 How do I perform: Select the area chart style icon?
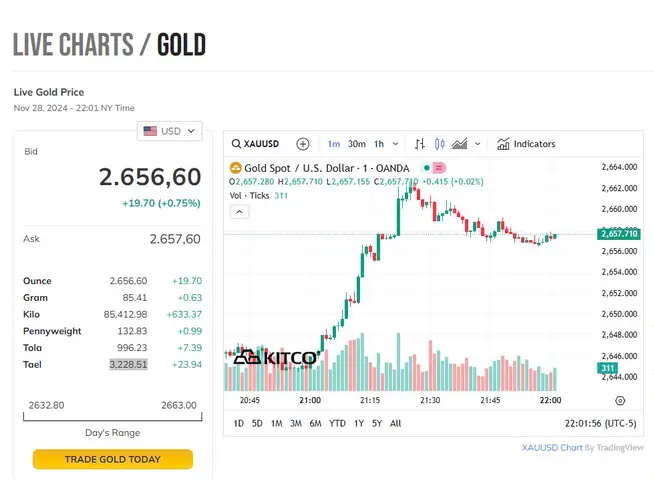pyautogui.click(x=459, y=144)
